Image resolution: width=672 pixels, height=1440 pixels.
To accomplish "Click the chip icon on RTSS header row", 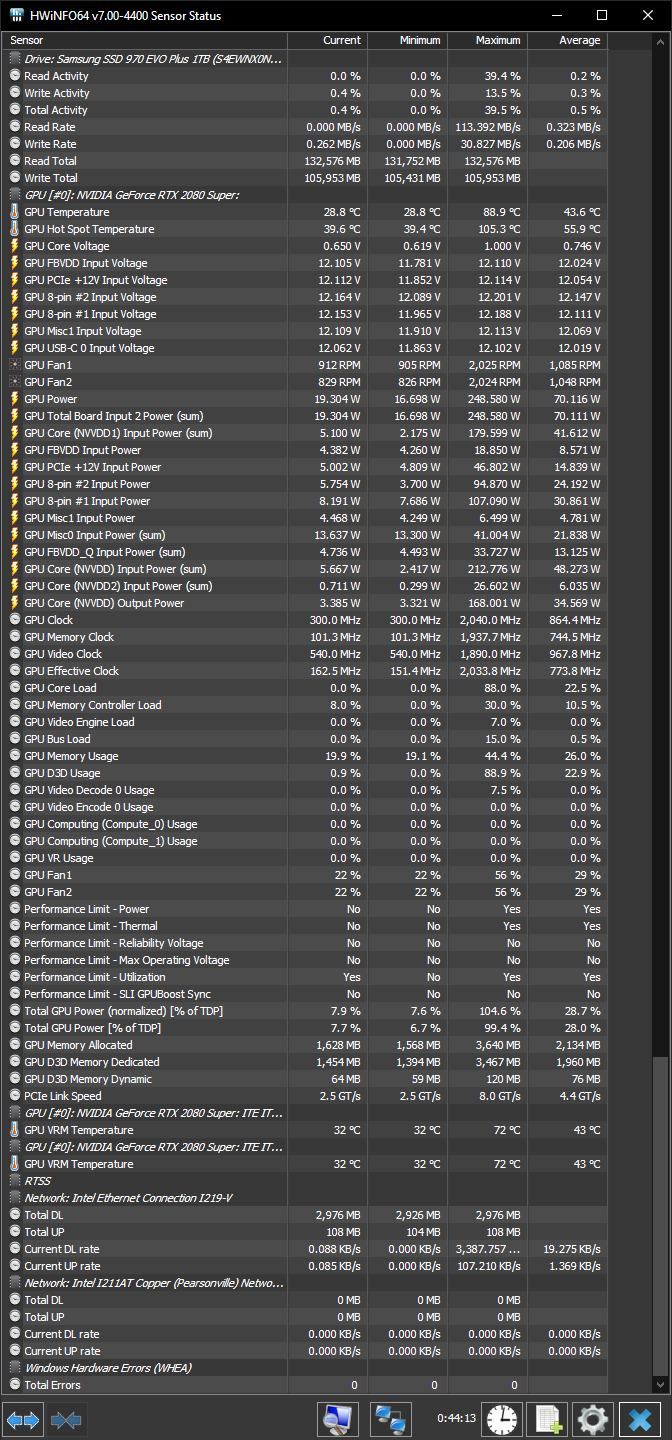I will coord(14,1181).
